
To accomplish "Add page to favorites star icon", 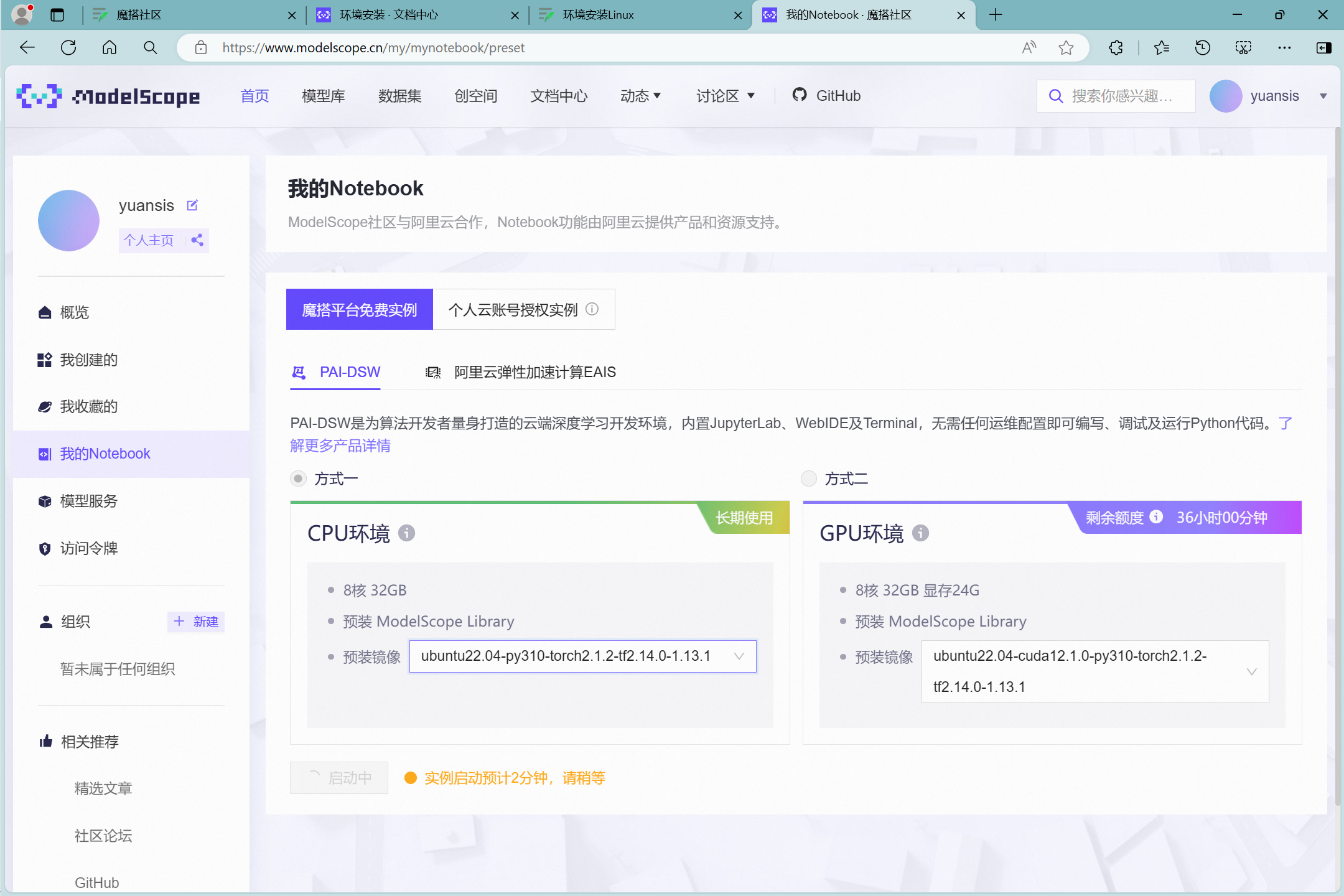I will (x=1066, y=48).
